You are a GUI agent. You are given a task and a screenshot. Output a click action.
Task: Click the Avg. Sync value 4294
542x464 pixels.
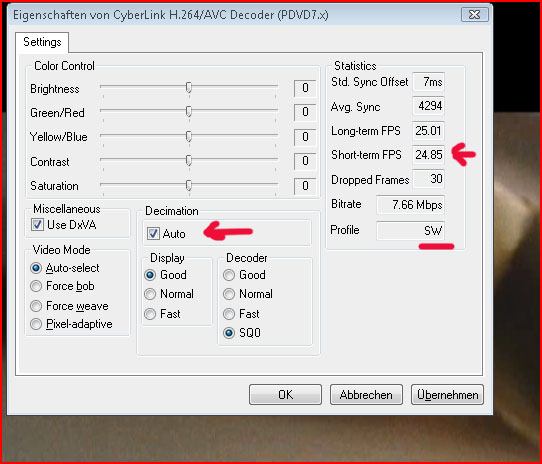pyautogui.click(x=428, y=106)
